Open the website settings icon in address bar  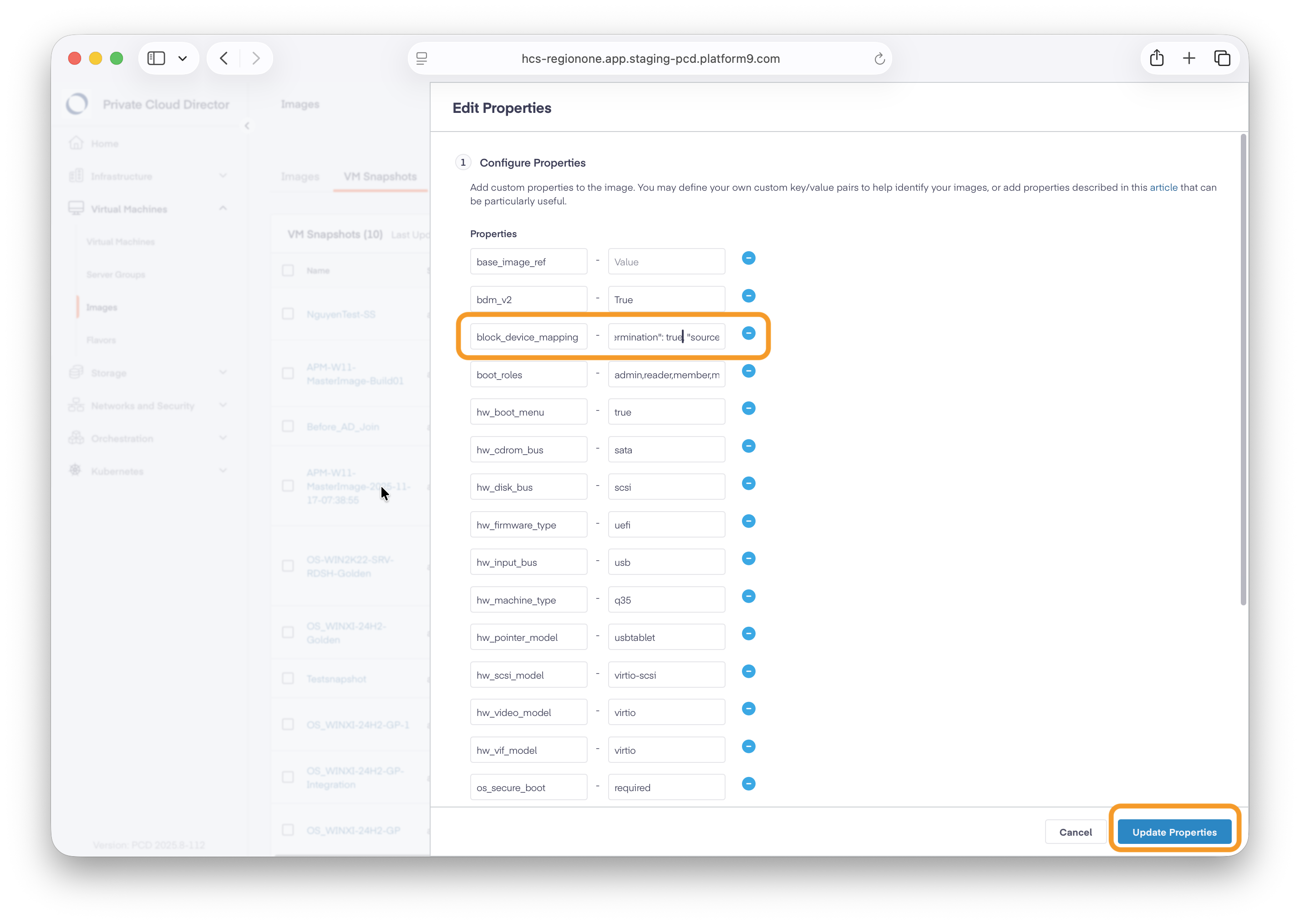click(x=421, y=59)
